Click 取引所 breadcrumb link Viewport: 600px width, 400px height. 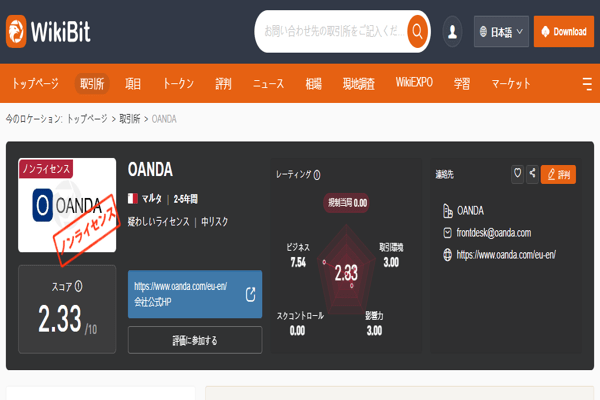[130, 119]
